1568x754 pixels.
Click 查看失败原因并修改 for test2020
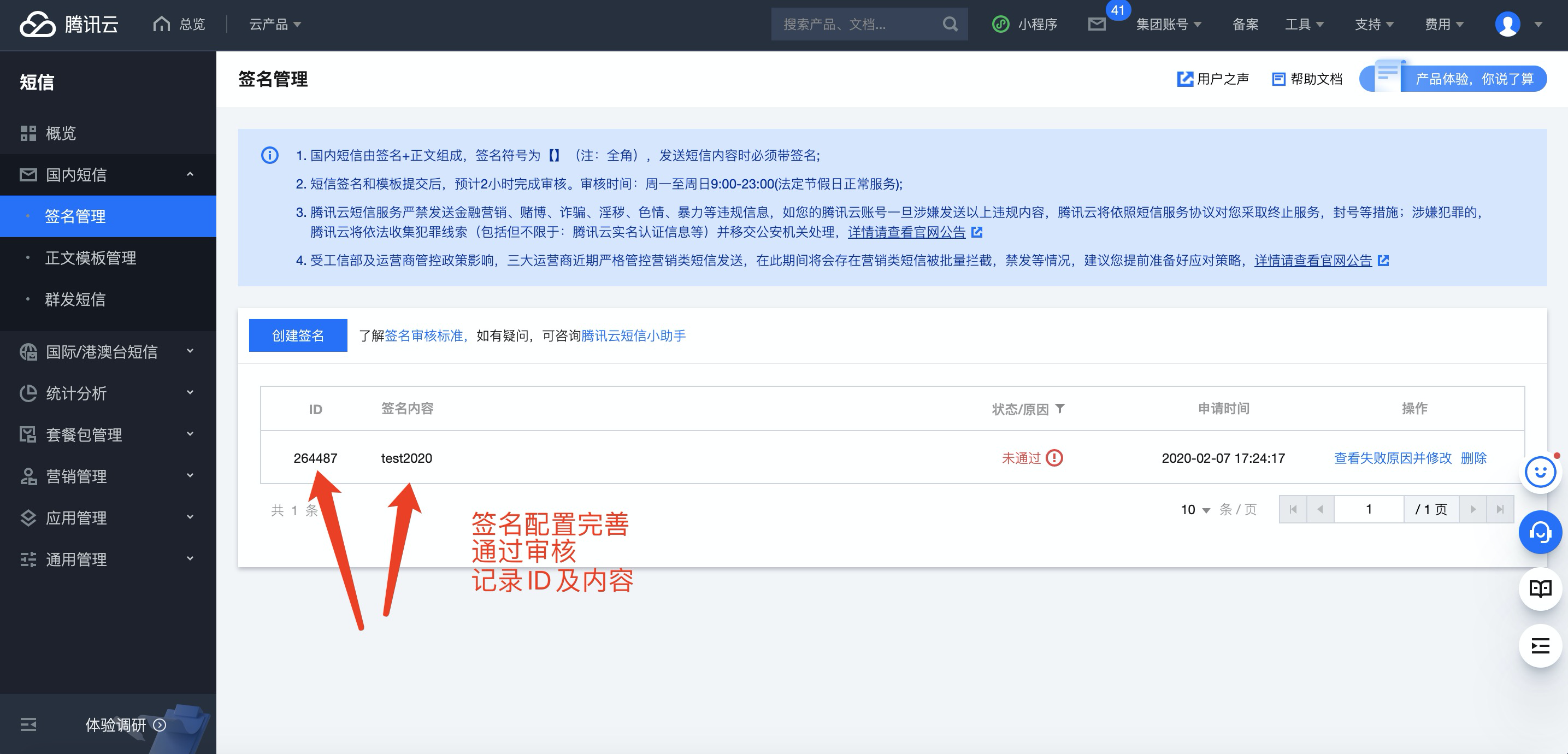(1393, 458)
